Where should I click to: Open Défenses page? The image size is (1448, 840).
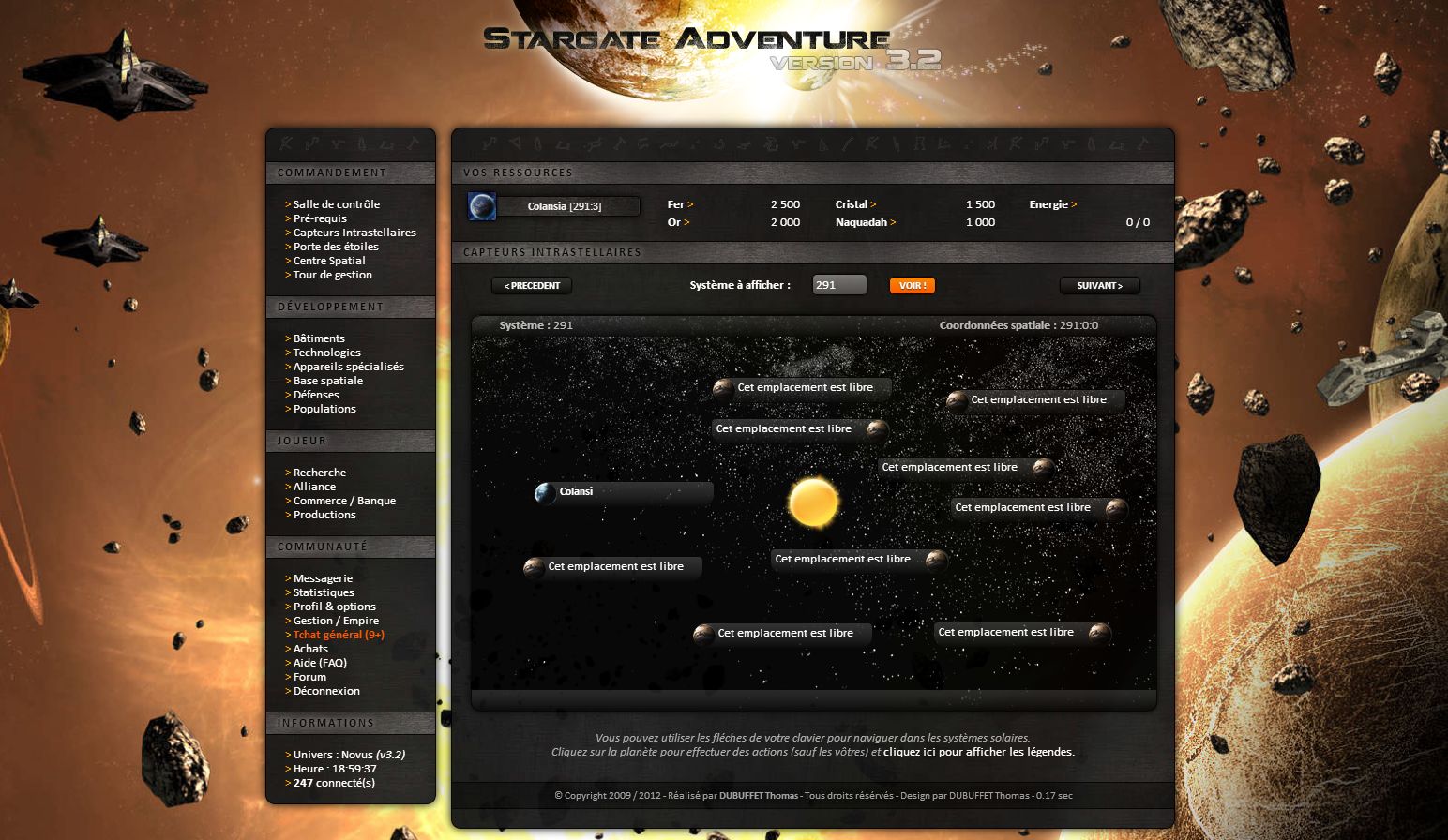pyautogui.click(x=316, y=395)
